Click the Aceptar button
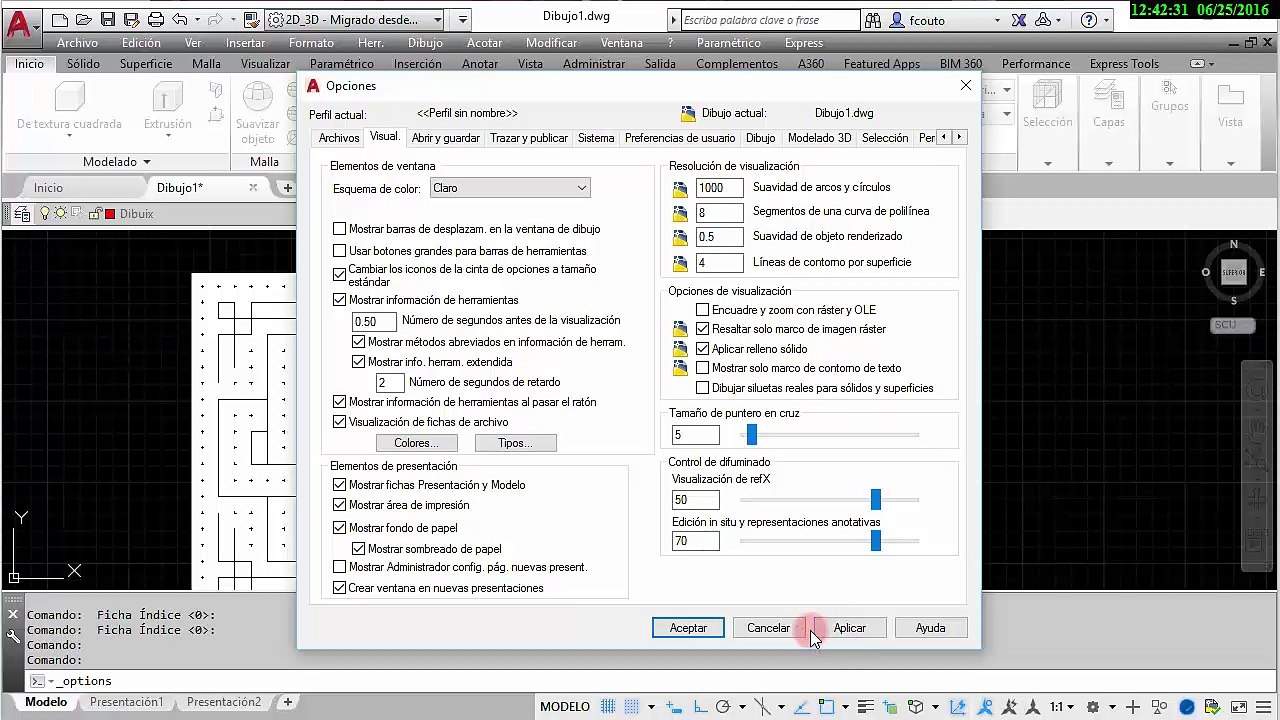This screenshot has height=720, width=1280. click(x=688, y=628)
